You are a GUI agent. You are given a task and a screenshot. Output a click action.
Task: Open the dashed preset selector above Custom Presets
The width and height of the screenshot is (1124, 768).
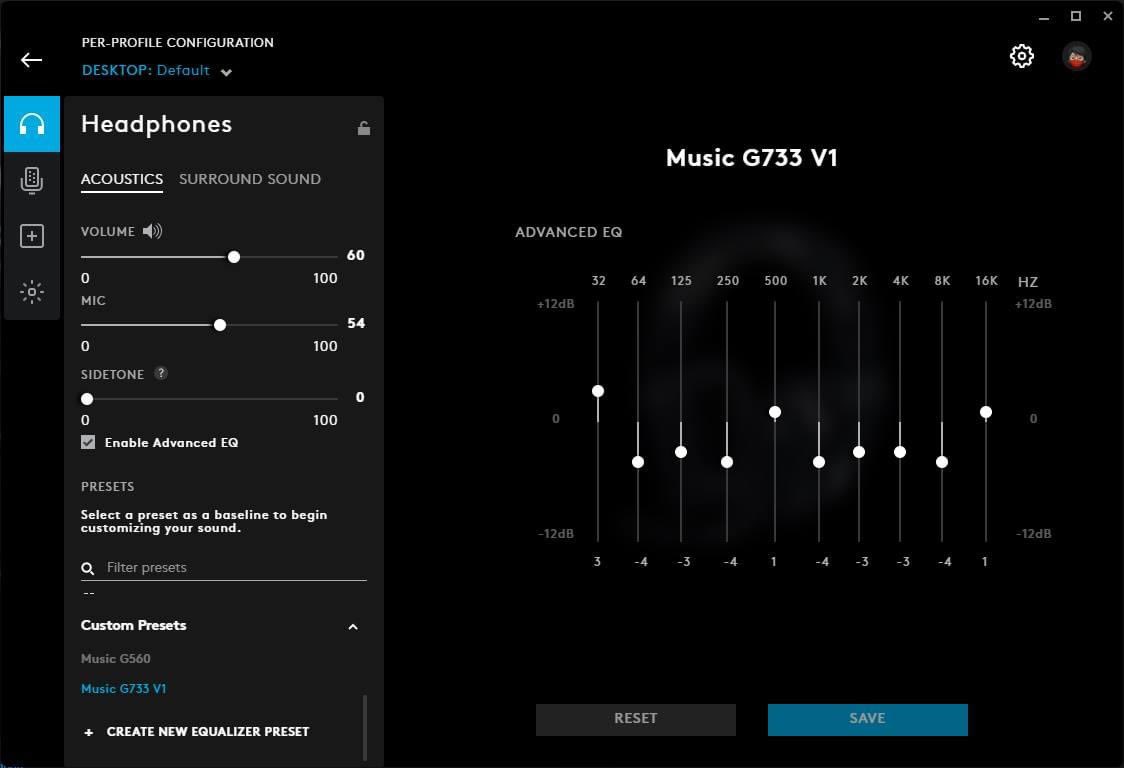pos(88,592)
